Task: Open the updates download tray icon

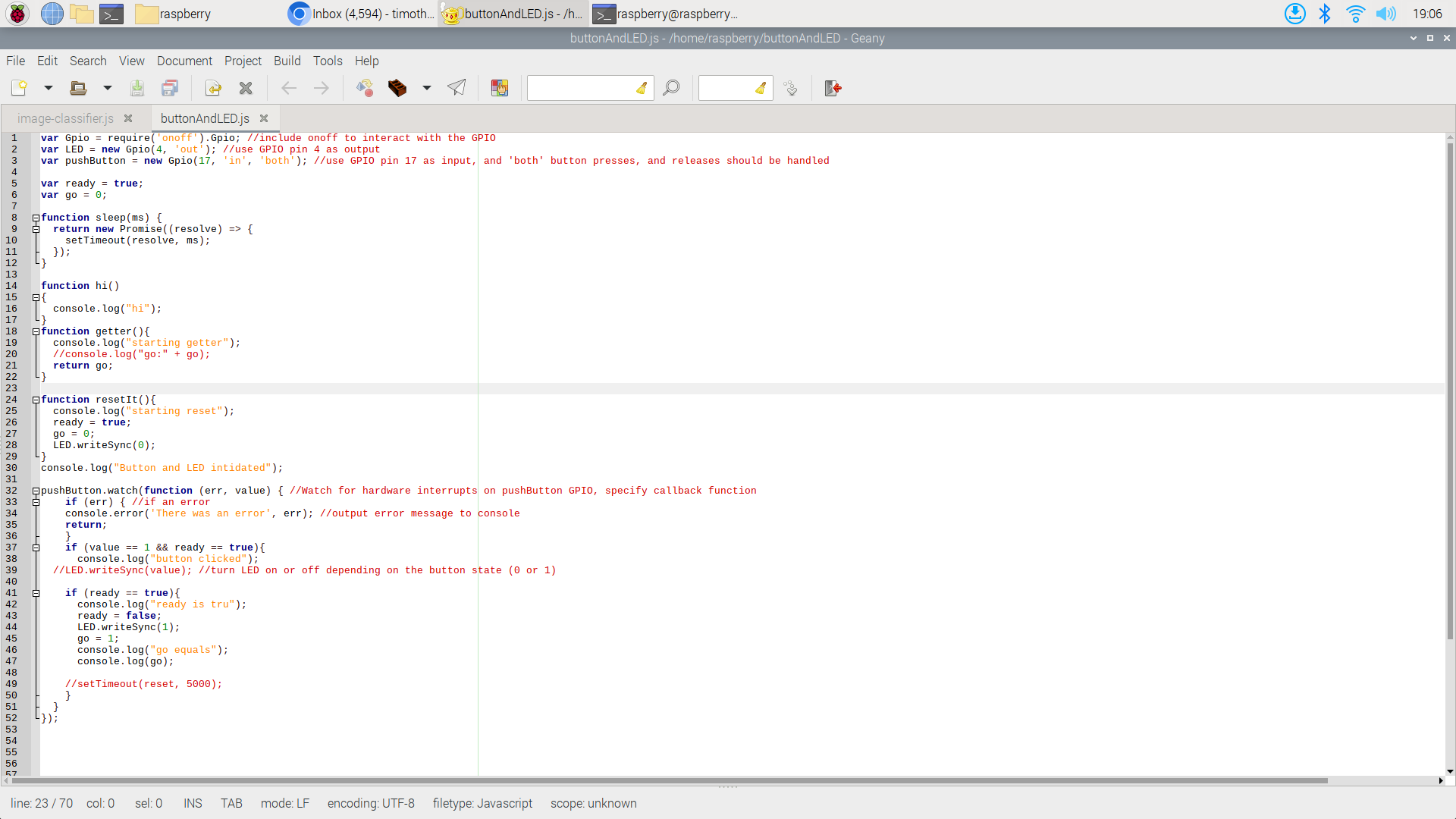Action: pos(1294,14)
